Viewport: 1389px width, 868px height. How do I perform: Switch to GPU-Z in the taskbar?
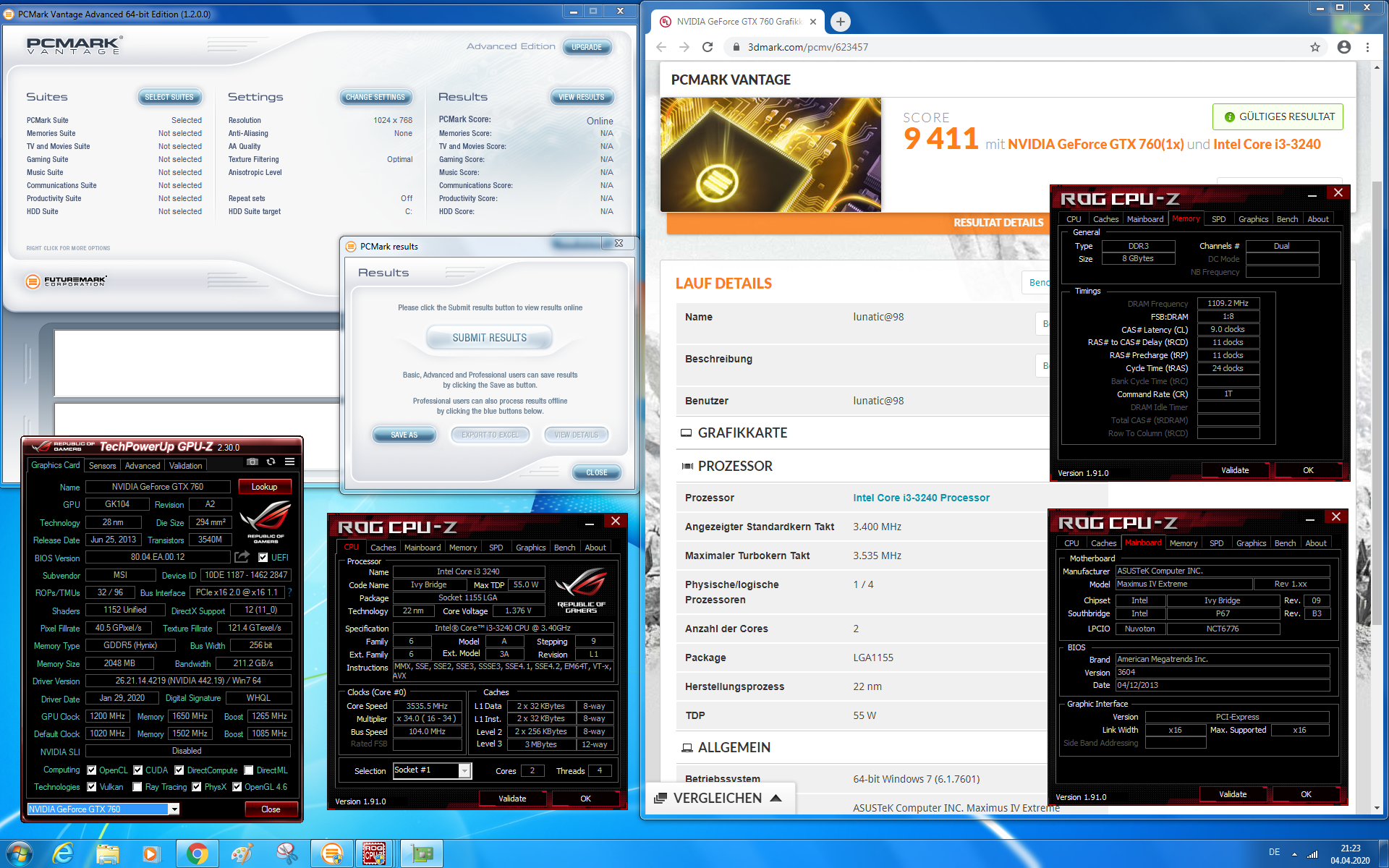422,854
